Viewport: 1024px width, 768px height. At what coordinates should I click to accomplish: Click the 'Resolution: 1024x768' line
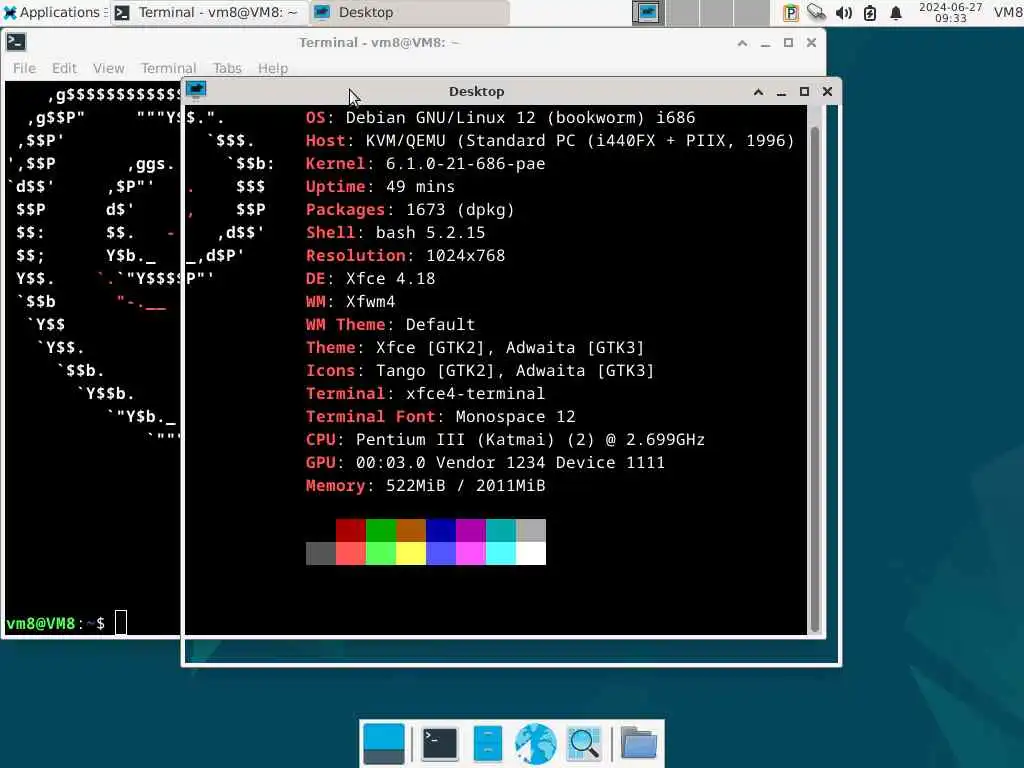405,255
